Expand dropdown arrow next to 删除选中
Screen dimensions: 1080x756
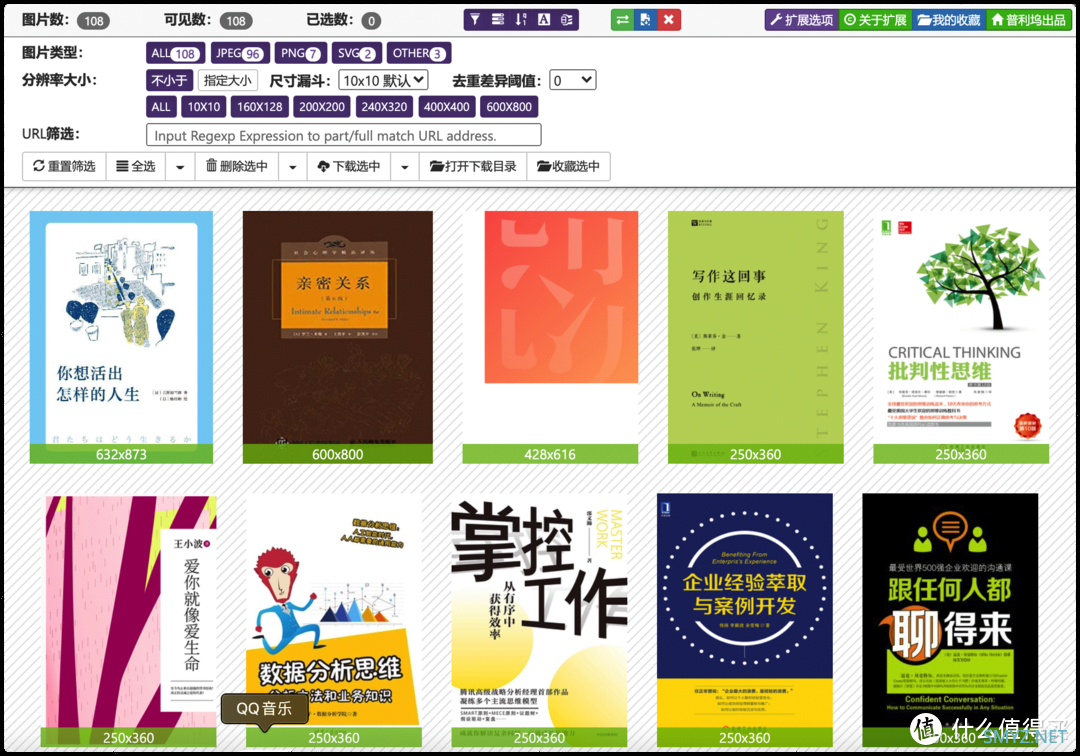pos(293,166)
